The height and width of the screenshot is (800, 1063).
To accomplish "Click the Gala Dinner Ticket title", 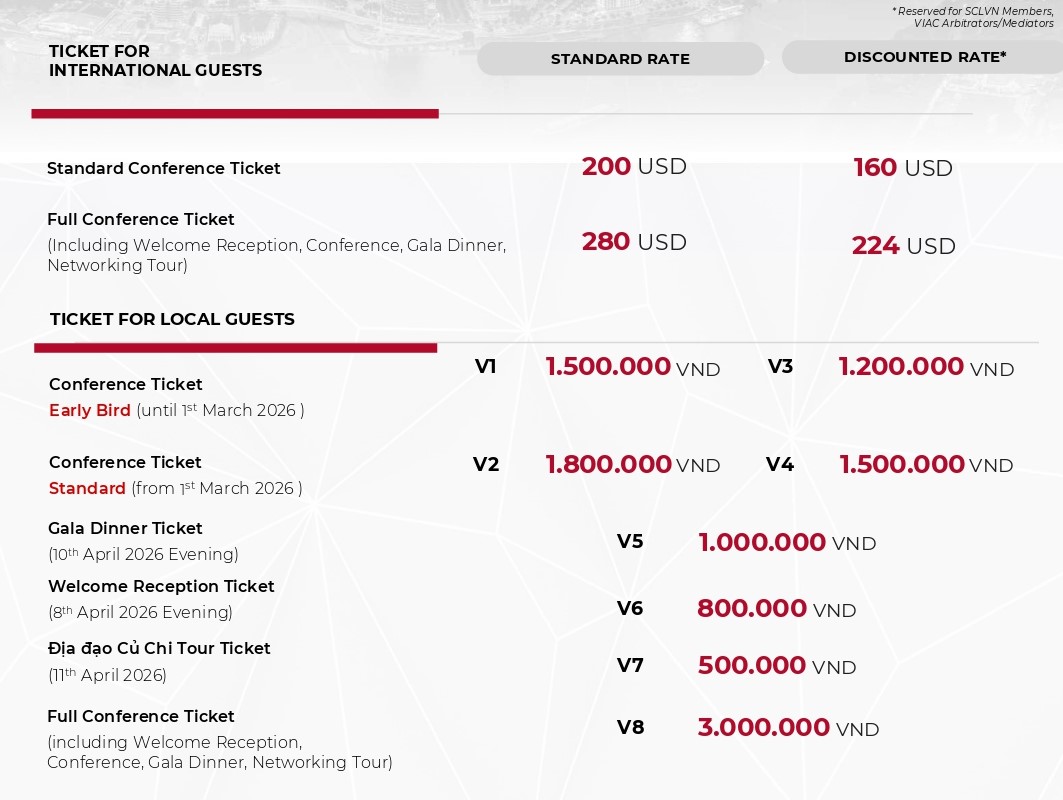I will pyautogui.click(x=125, y=528).
